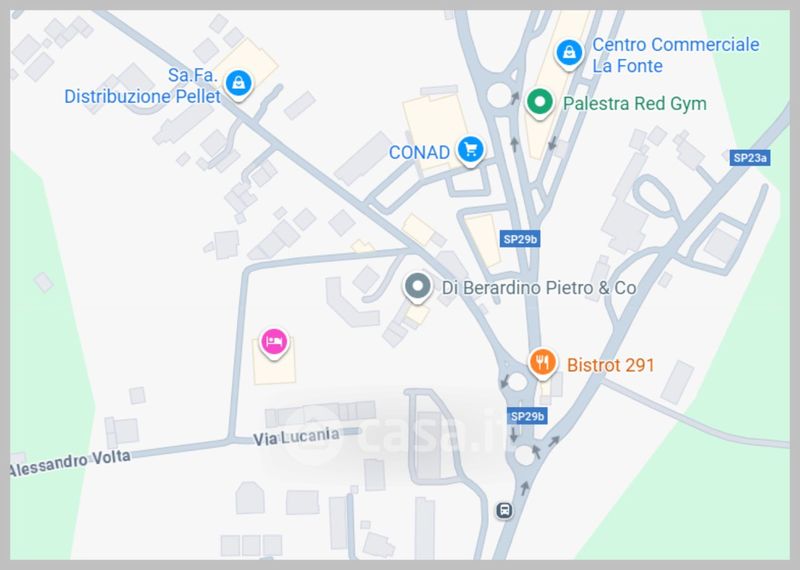This screenshot has height=570, width=800.
Task: Select the gray Di Berardino Pietro pin
Action: 418,287
